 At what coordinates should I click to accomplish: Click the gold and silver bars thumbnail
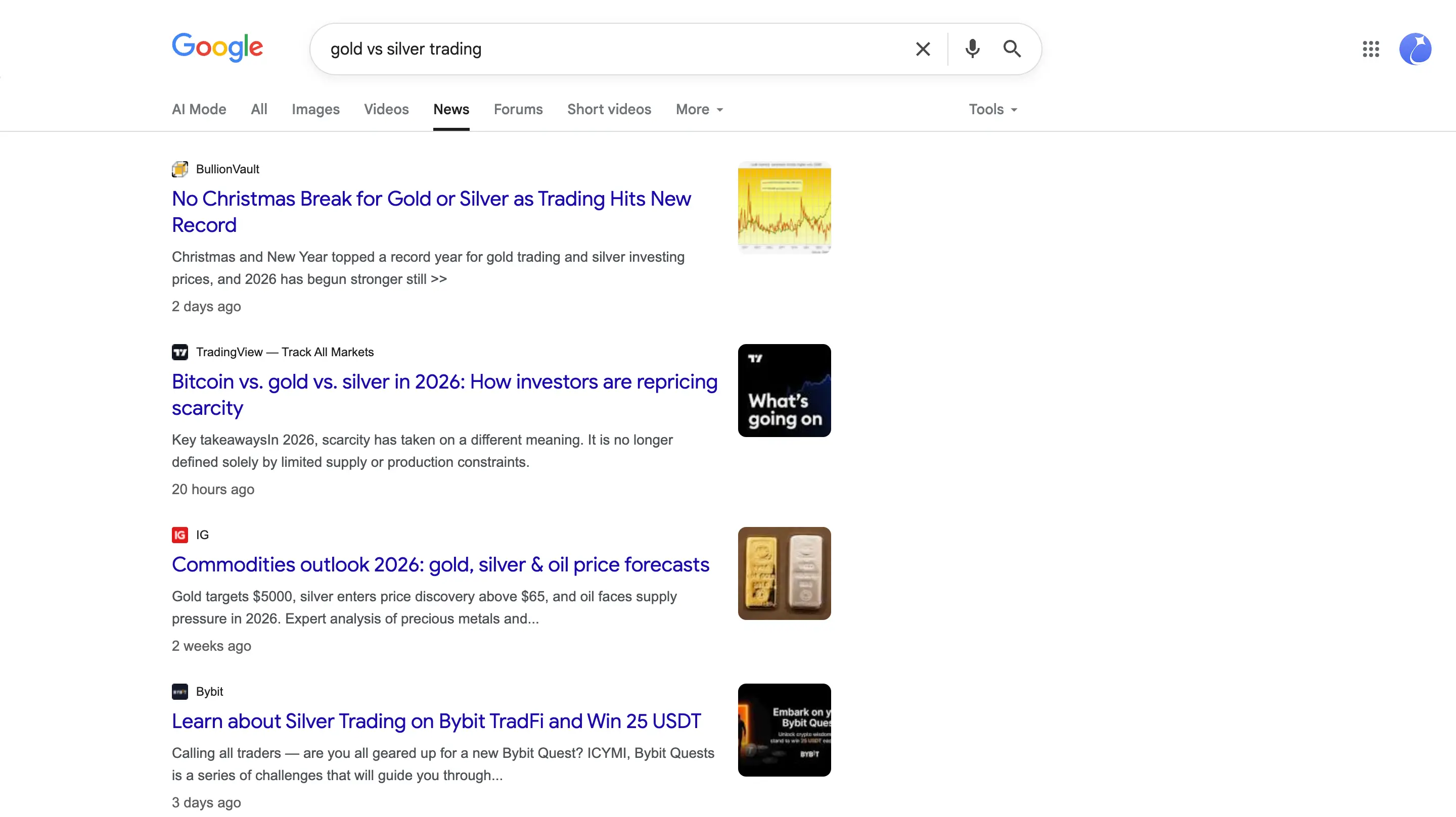pyautogui.click(x=784, y=573)
